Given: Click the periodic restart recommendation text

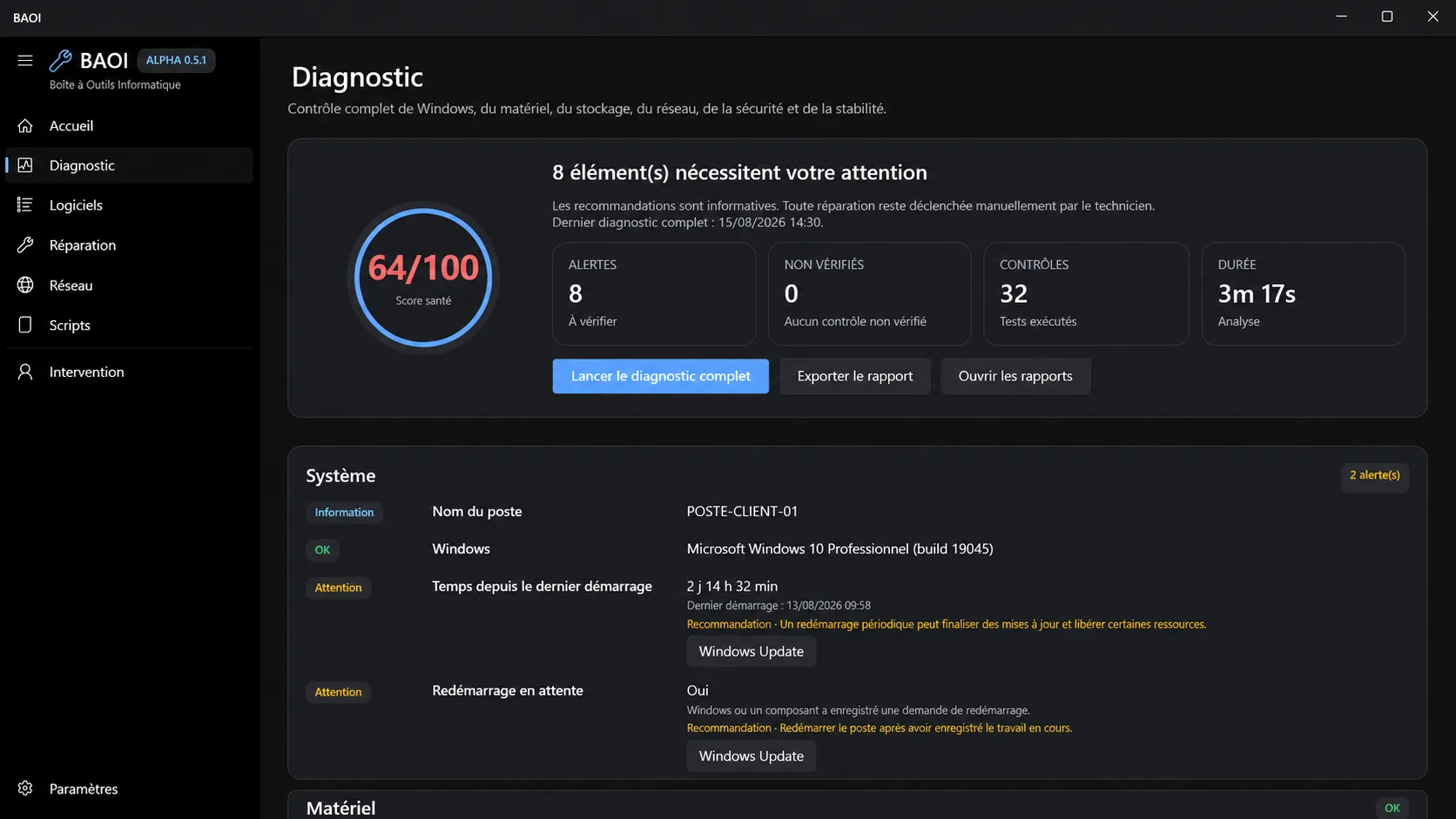Looking at the screenshot, I should [x=947, y=624].
